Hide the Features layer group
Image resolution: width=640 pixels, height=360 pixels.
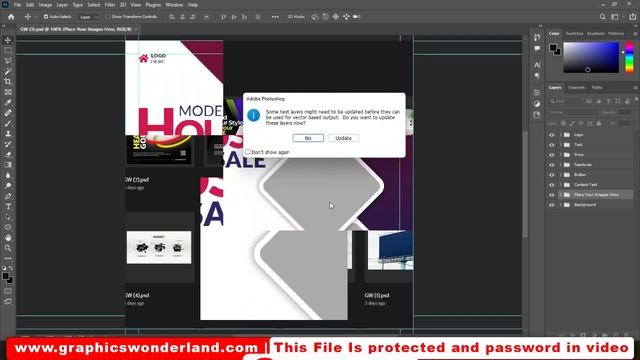(551, 165)
